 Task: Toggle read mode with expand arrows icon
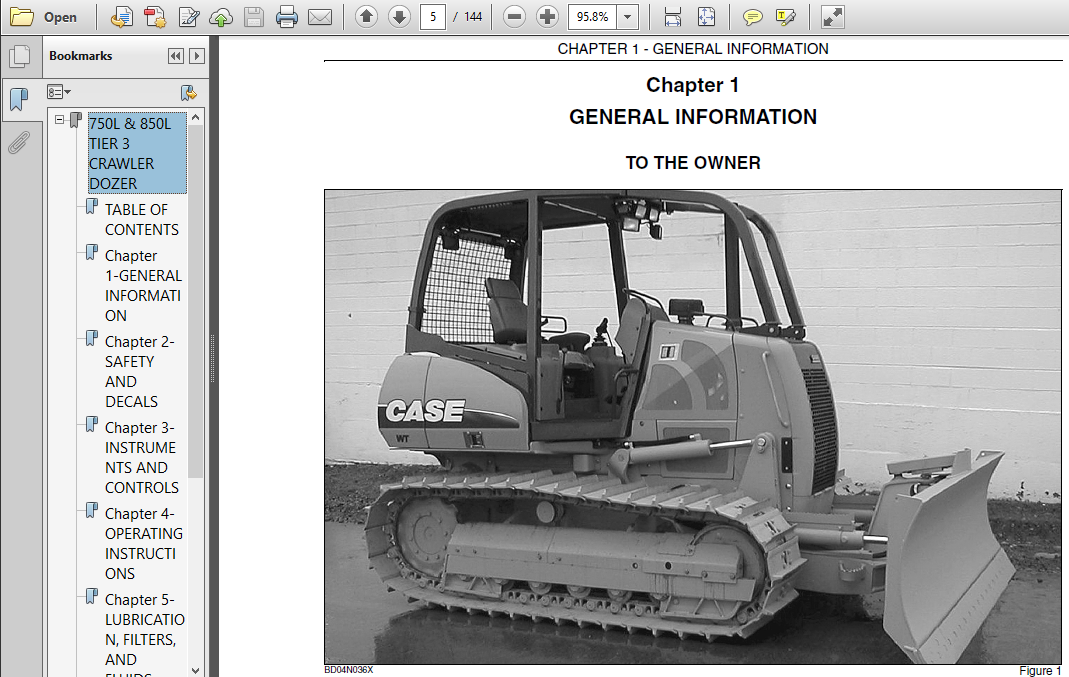pos(832,17)
